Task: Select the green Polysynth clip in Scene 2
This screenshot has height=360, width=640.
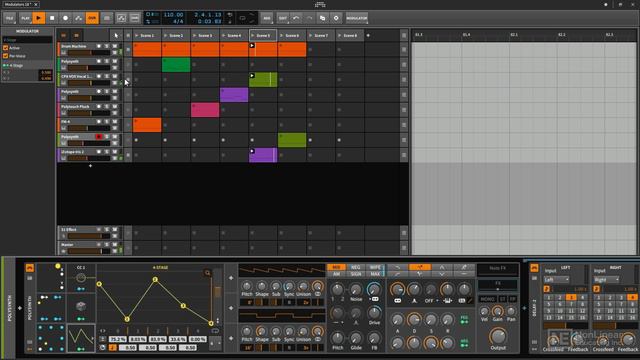Action: click(176, 64)
